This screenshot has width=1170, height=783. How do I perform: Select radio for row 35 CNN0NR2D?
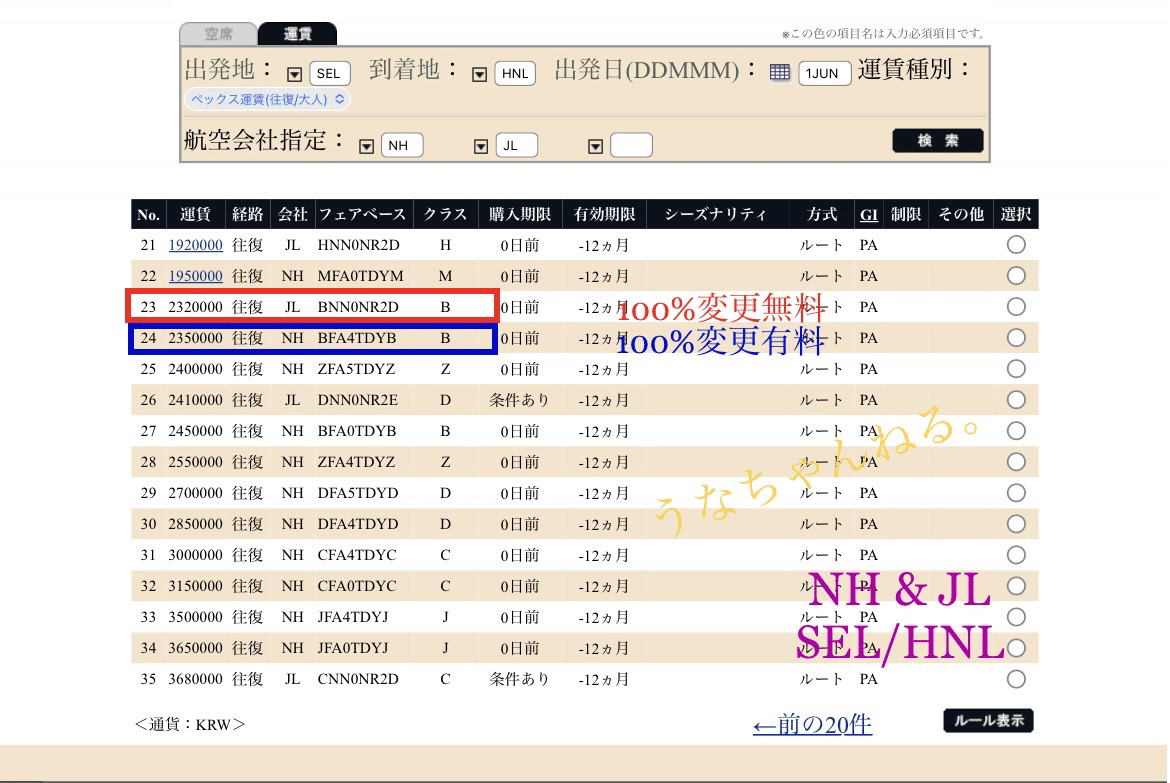(x=1016, y=679)
